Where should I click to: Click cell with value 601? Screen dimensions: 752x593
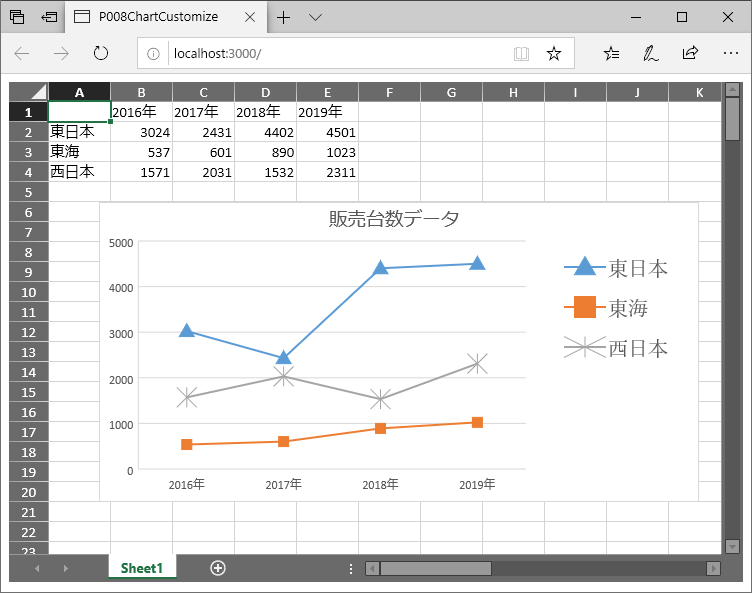[203, 152]
